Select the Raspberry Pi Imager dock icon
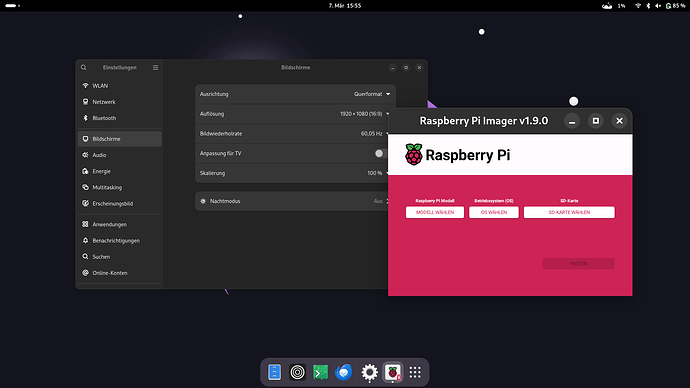 [393, 372]
